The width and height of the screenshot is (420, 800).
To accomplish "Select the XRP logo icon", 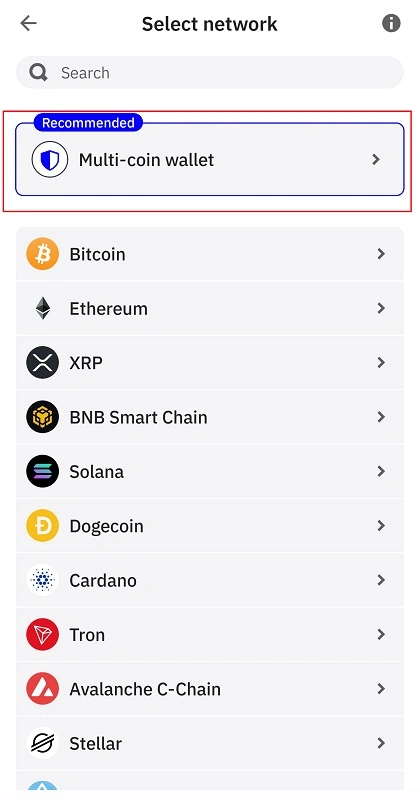I will (42, 363).
